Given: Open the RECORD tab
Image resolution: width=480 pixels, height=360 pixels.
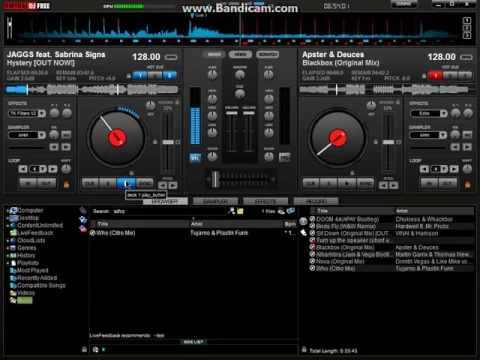Looking at the screenshot, I should [316, 201].
